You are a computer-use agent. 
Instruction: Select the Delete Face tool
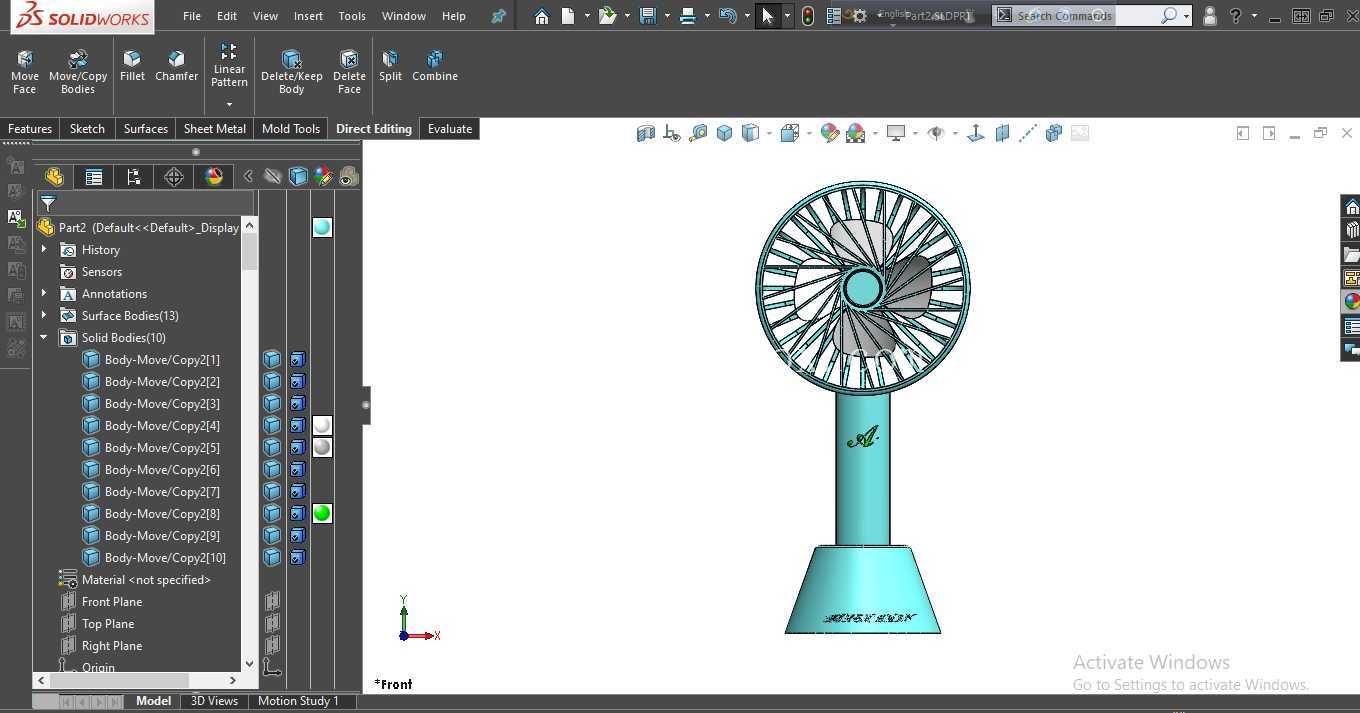click(349, 72)
